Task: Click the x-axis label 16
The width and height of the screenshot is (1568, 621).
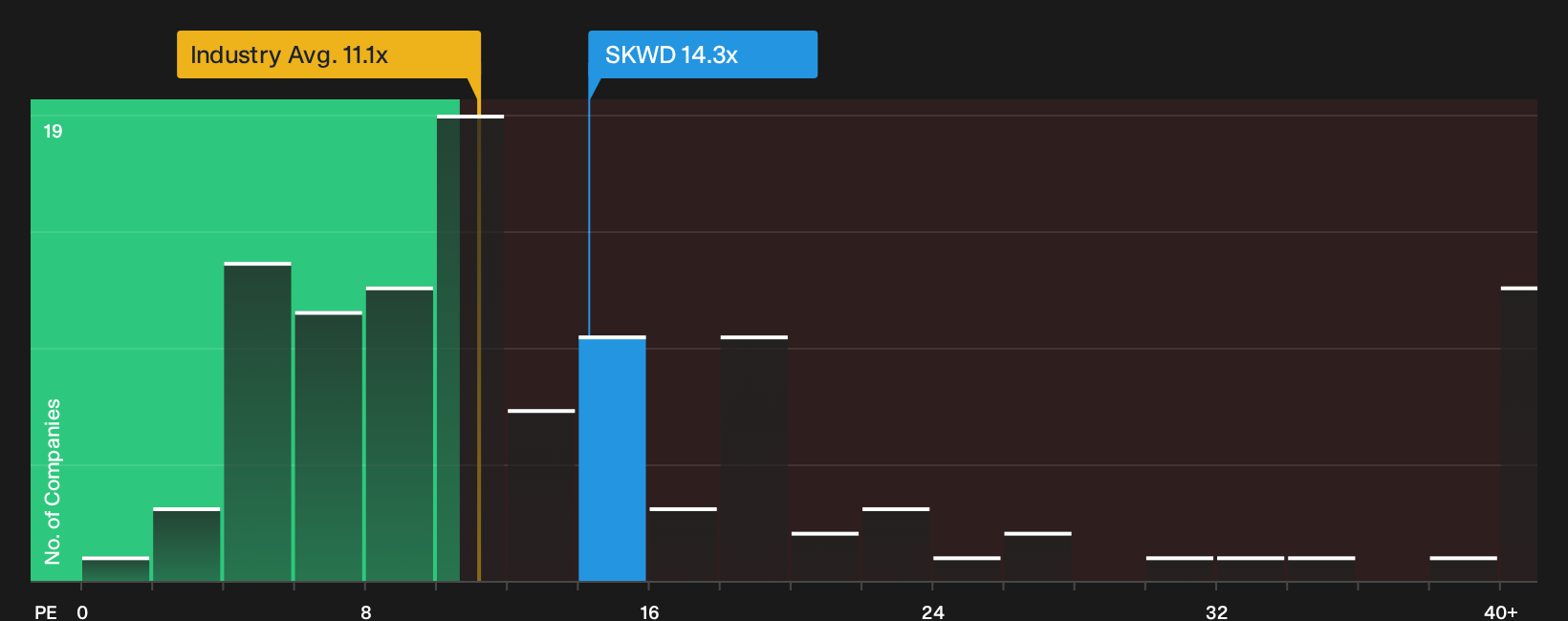Action: coord(649,611)
